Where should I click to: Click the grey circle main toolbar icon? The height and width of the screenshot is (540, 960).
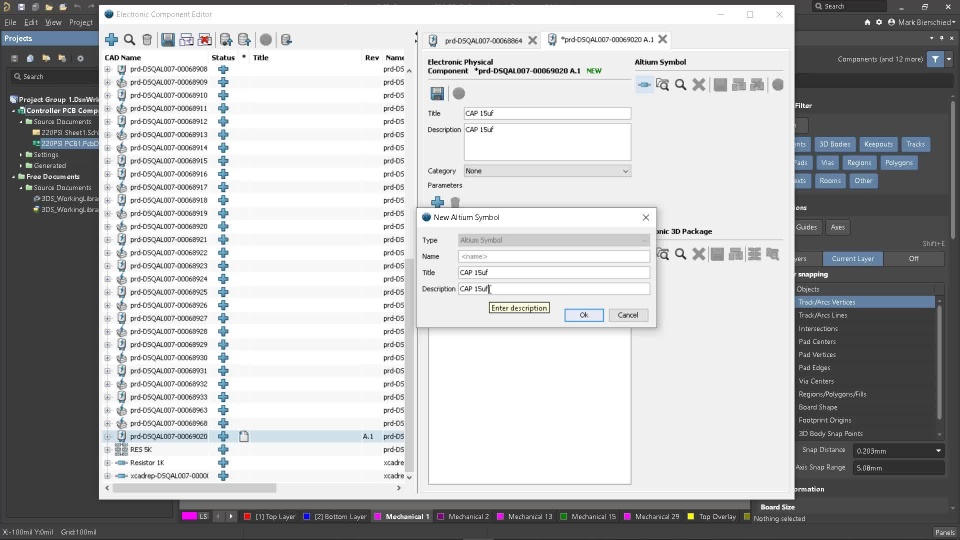tap(266, 40)
